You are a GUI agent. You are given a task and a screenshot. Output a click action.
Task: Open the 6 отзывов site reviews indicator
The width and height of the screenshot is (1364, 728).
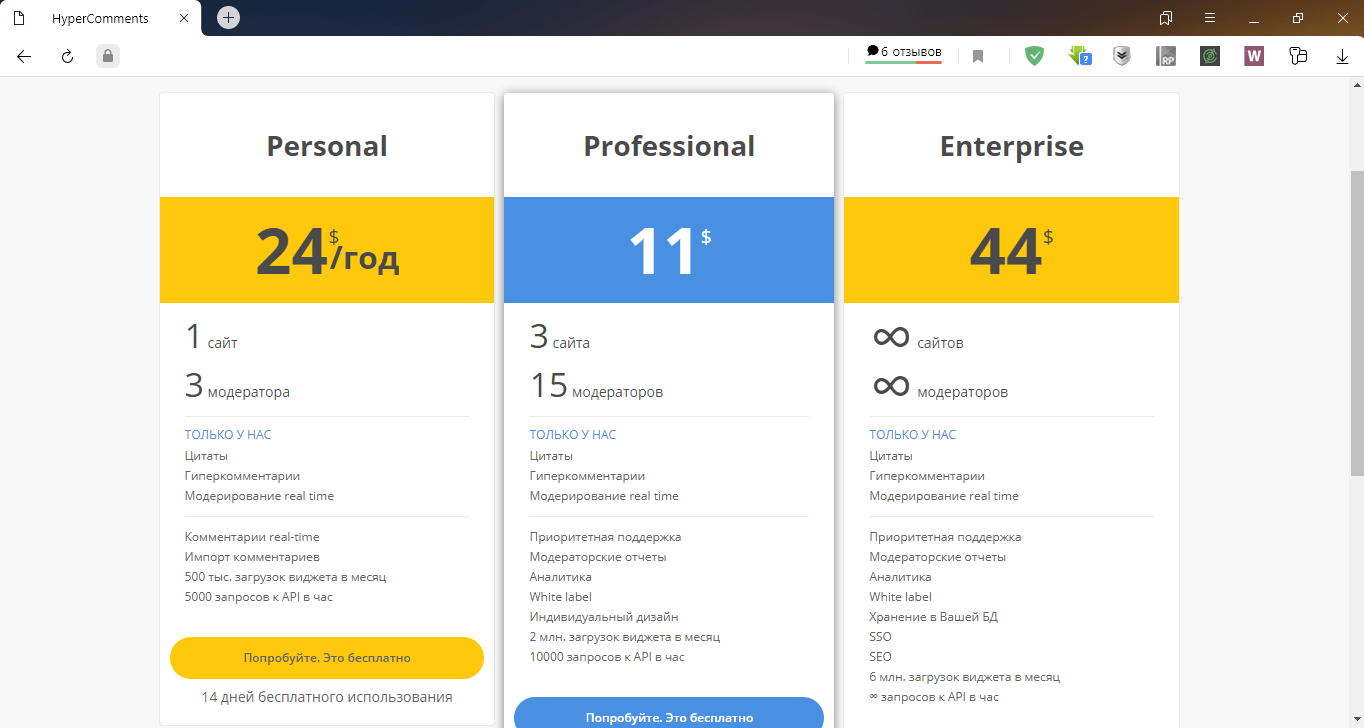(904, 53)
